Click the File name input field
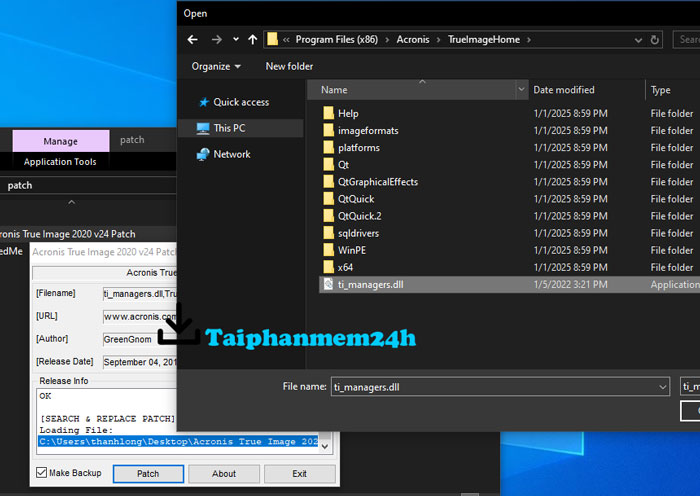Image resolution: width=700 pixels, height=496 pixels. [495, 387]
